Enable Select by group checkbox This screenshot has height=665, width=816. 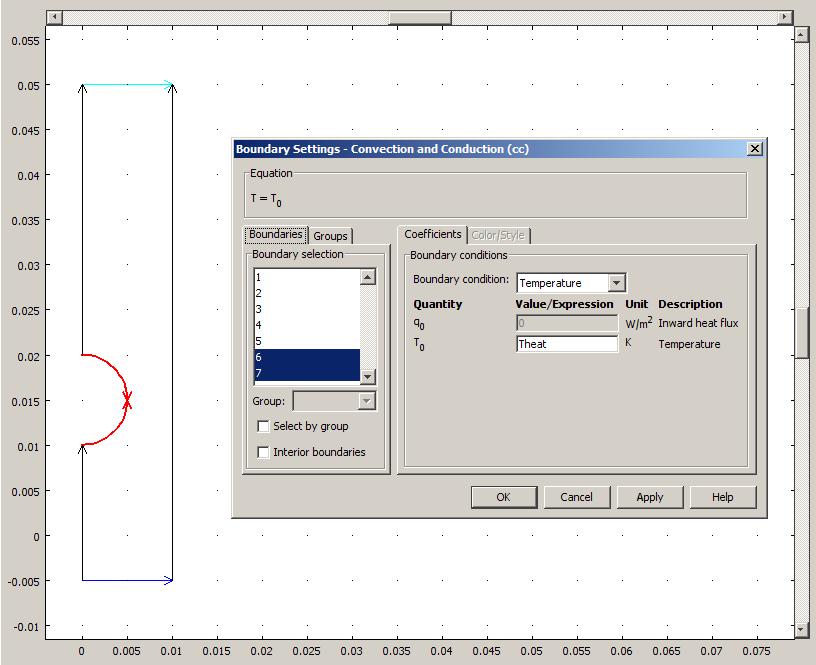[x=263, y=426]
